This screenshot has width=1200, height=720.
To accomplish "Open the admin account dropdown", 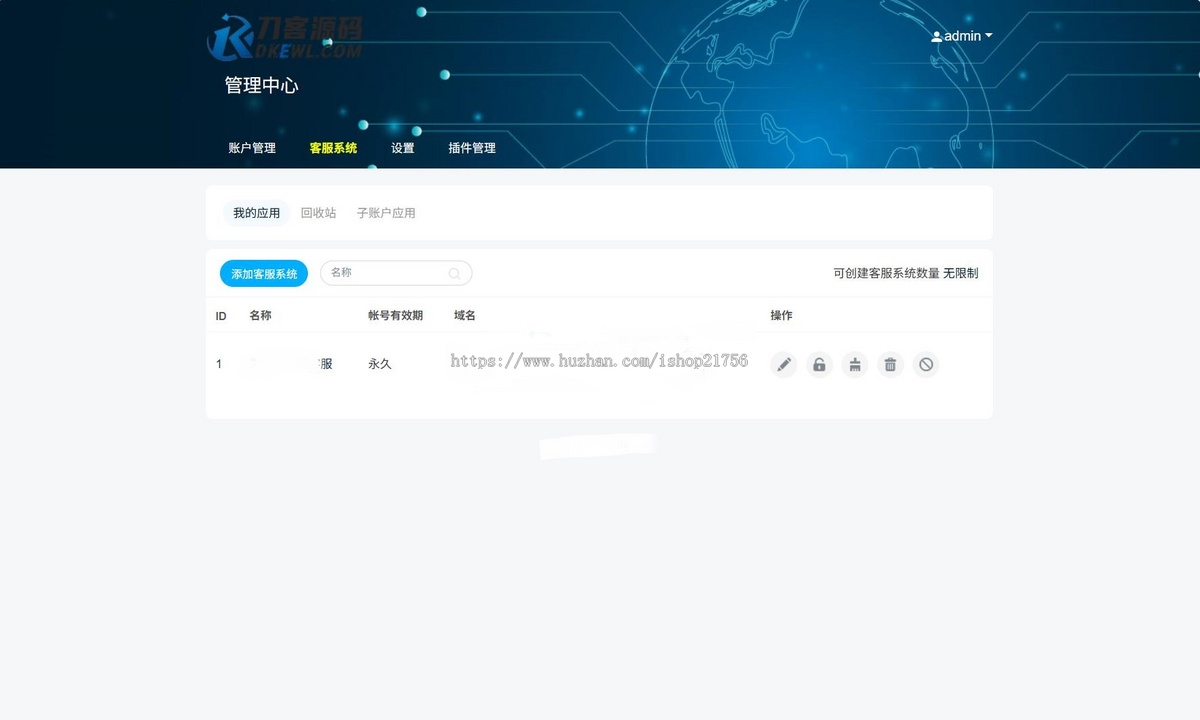I will point(962,36).
